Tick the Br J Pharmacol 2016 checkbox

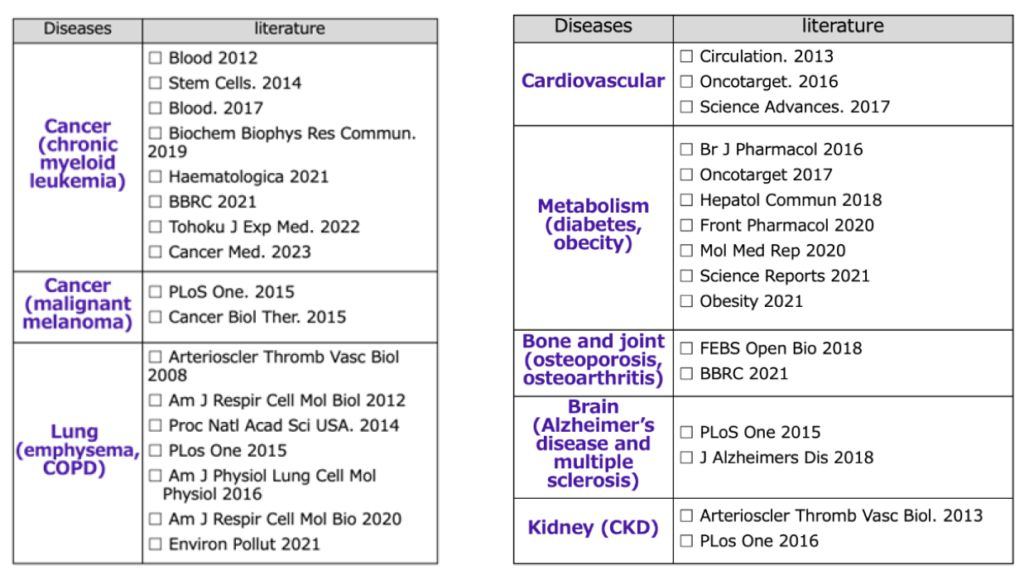(x=686, y=150)
